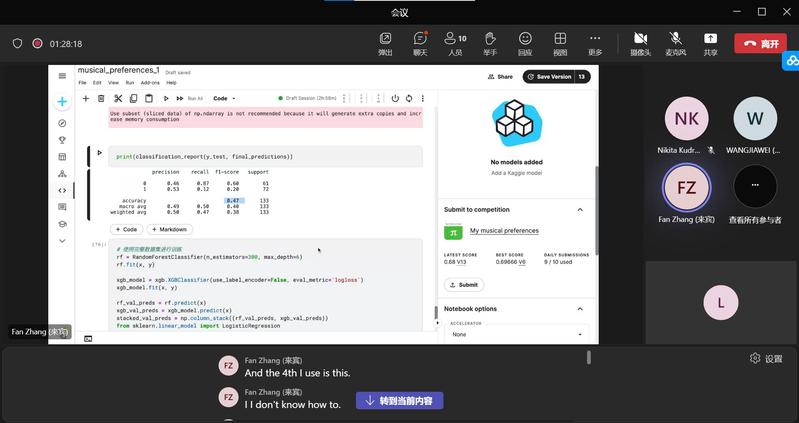
Task: Open the Accelerator dropdown set to None
Action: (x=515, y=334)
